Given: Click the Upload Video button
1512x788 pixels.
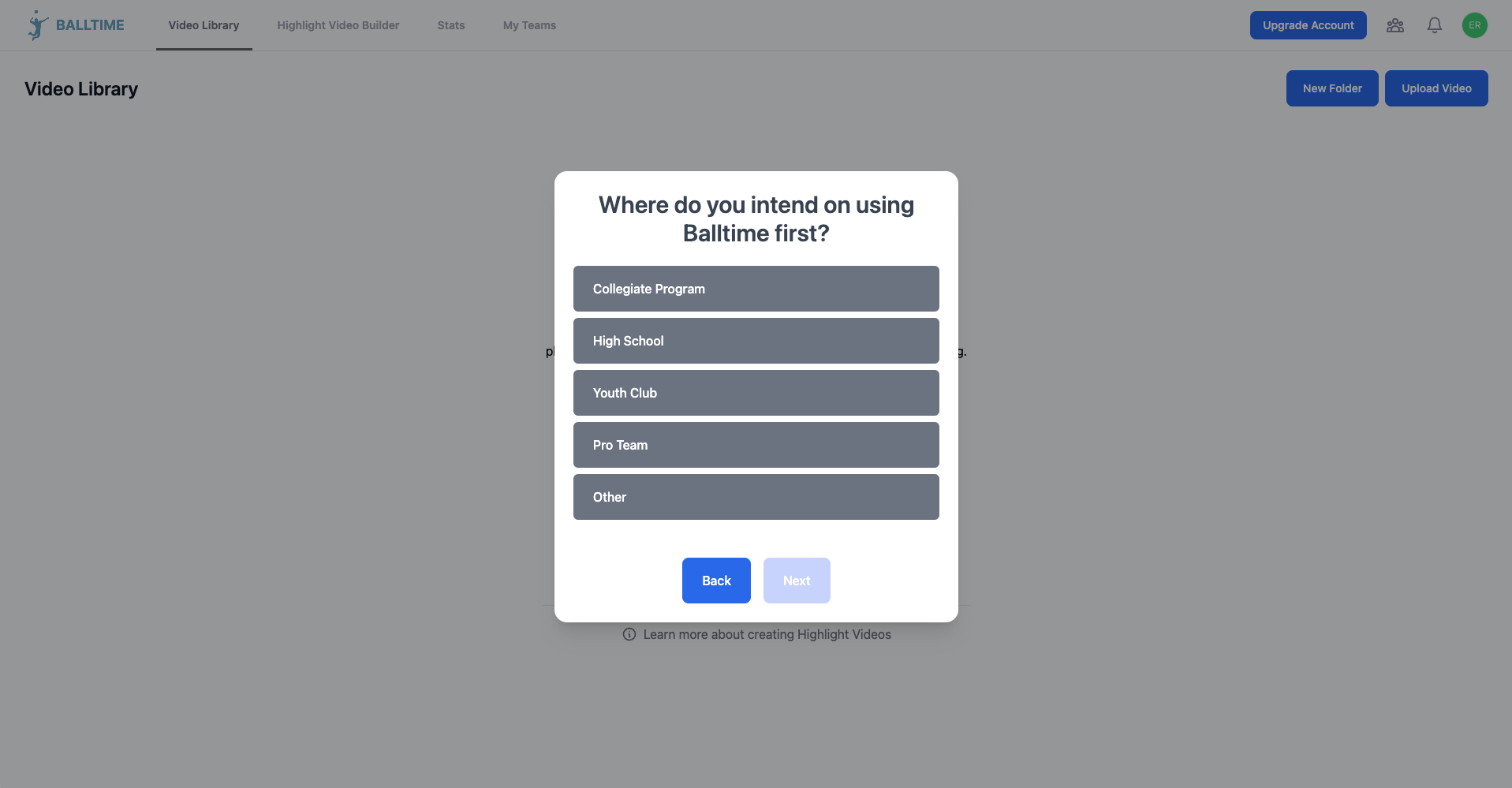Looking at the screenshot, I should click(x=1436, y=88).
